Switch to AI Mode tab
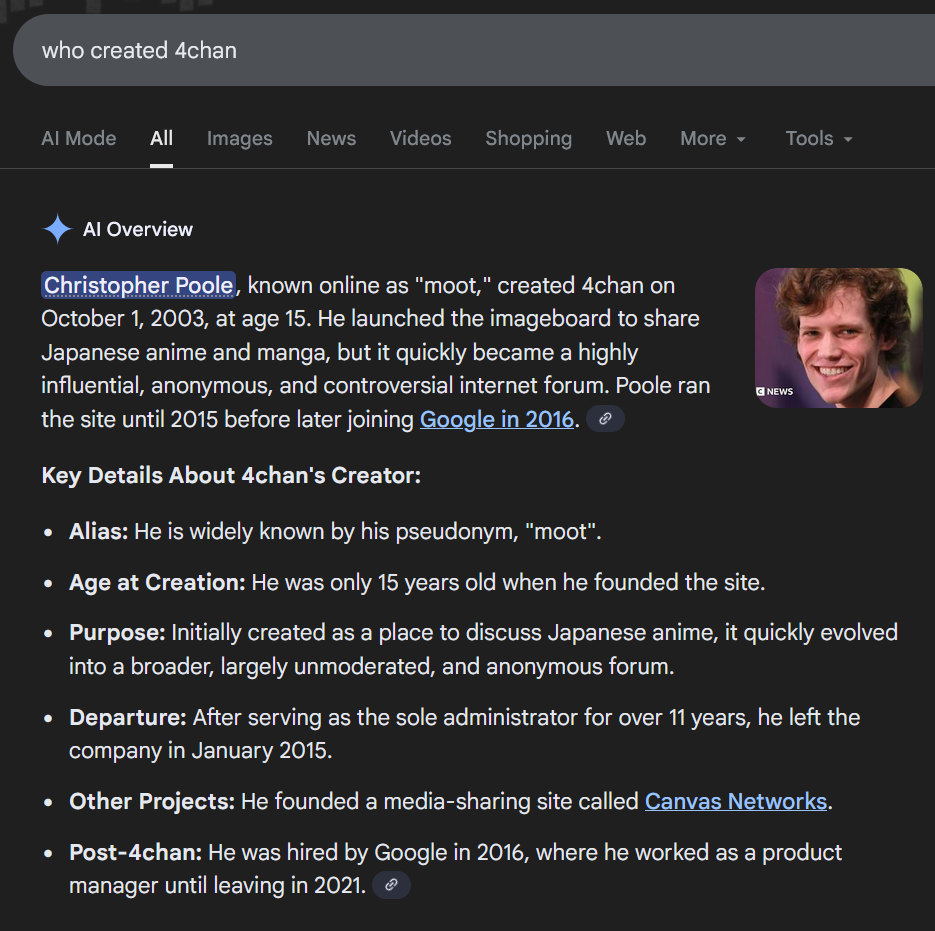Viewport: 935px width, 931px height. click(x=79, y=138)
